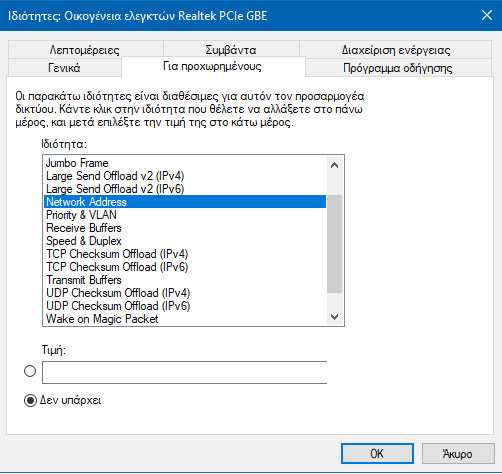Enable the Τιμή value radio button
The image size is (502, 474).
(x=30, y=371)
